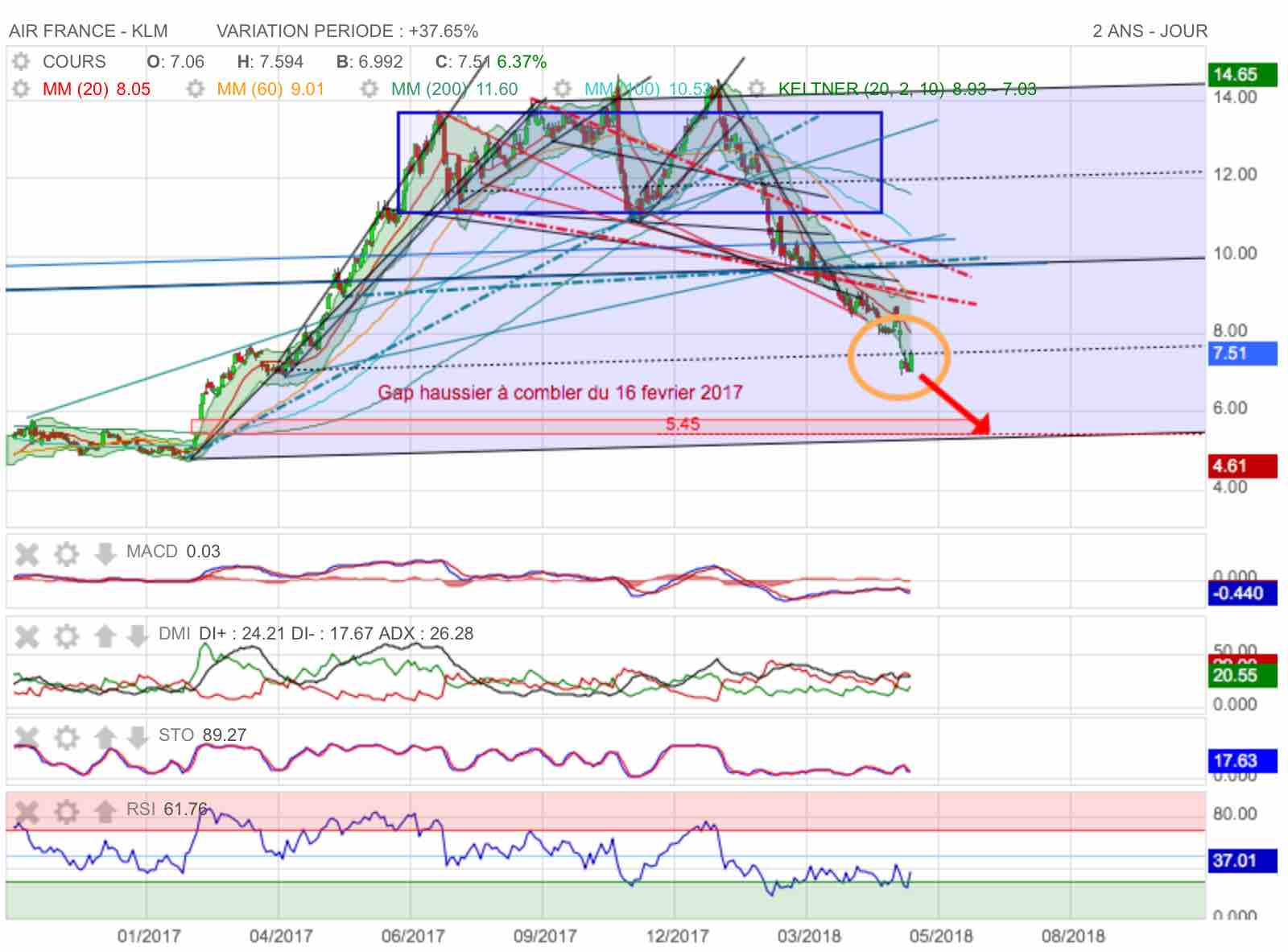Open STO indicator settings gear
The width and height of the screenshot is (1288, 952).
click(66, 737)
